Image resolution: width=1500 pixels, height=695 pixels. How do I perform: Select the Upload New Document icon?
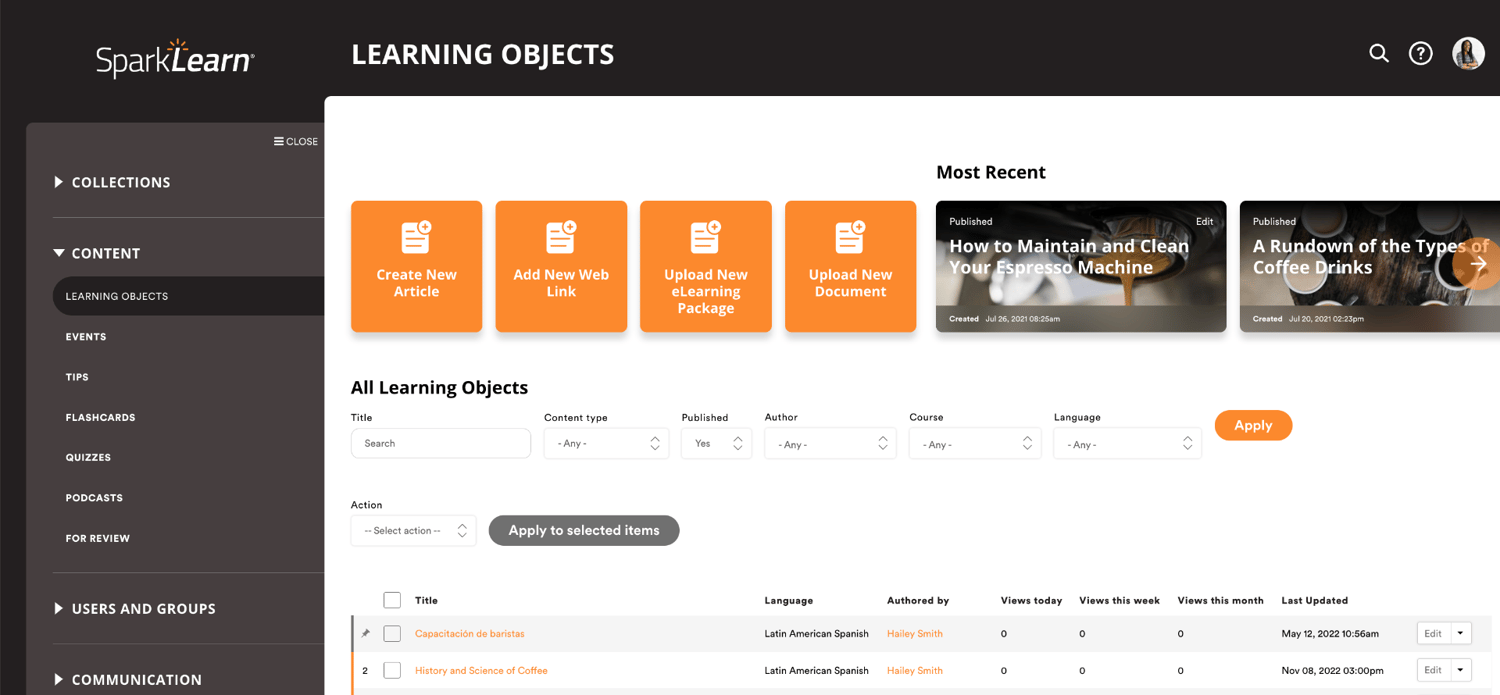coord(850,236)
